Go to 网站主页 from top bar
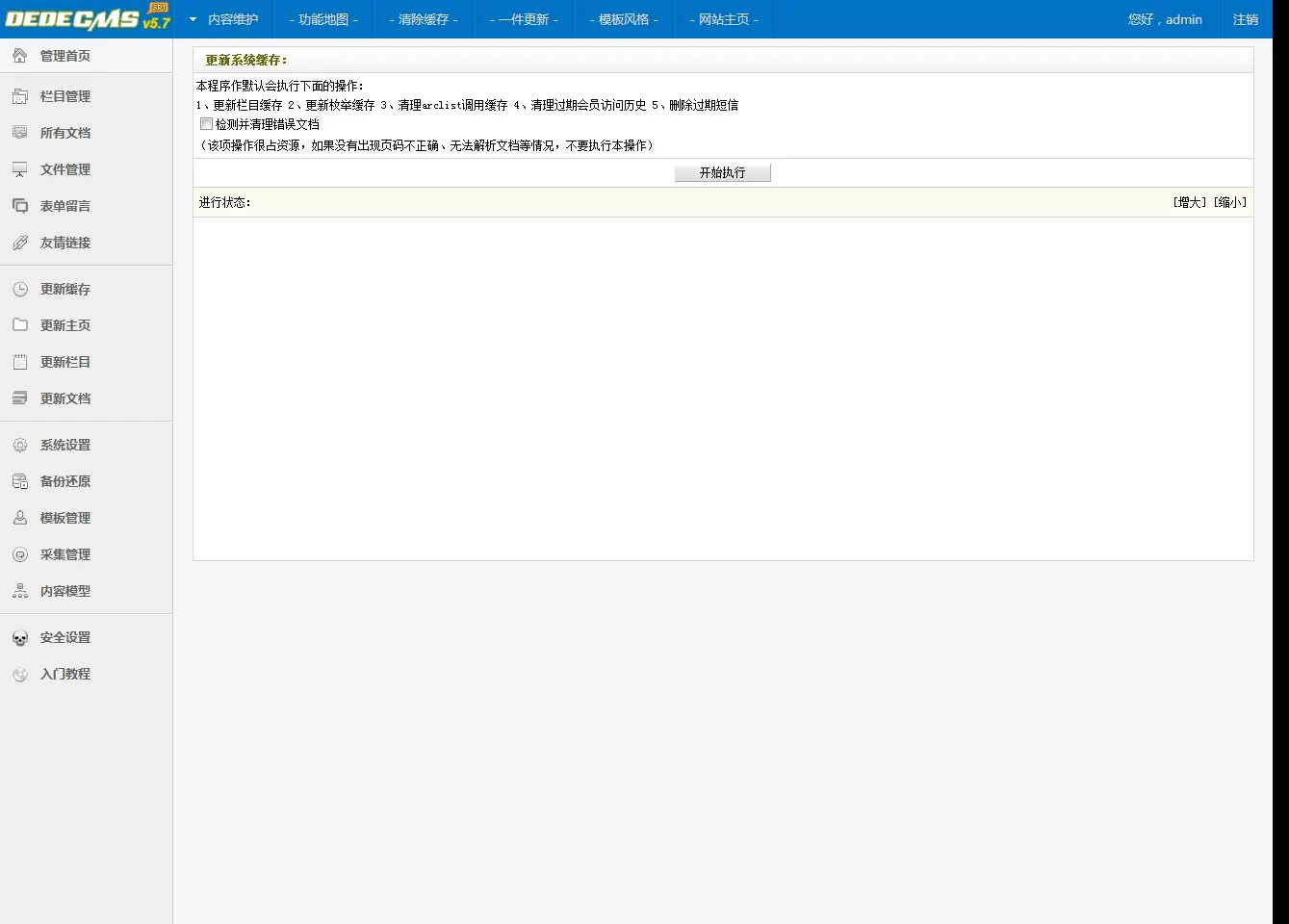Image resolution: width=1289 pixels, height=924 pixels. coord(724,19)
